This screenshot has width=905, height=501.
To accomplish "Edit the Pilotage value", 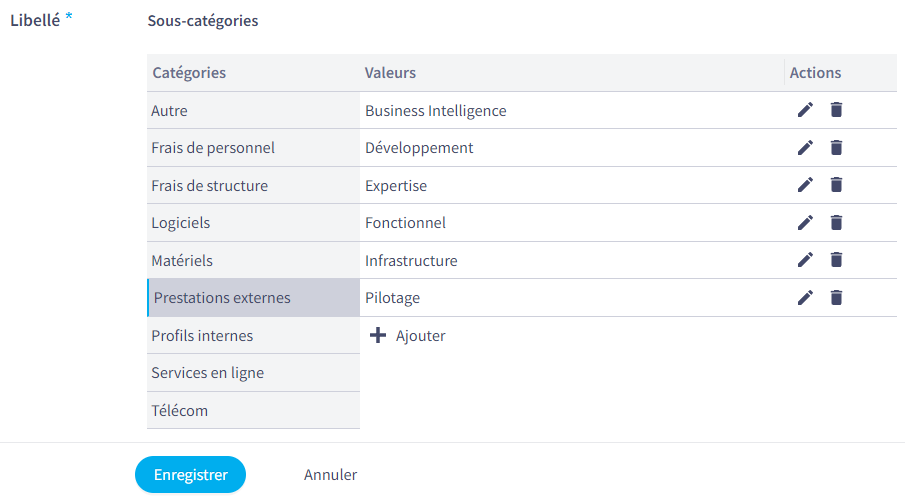I will (x=805, y=297).
